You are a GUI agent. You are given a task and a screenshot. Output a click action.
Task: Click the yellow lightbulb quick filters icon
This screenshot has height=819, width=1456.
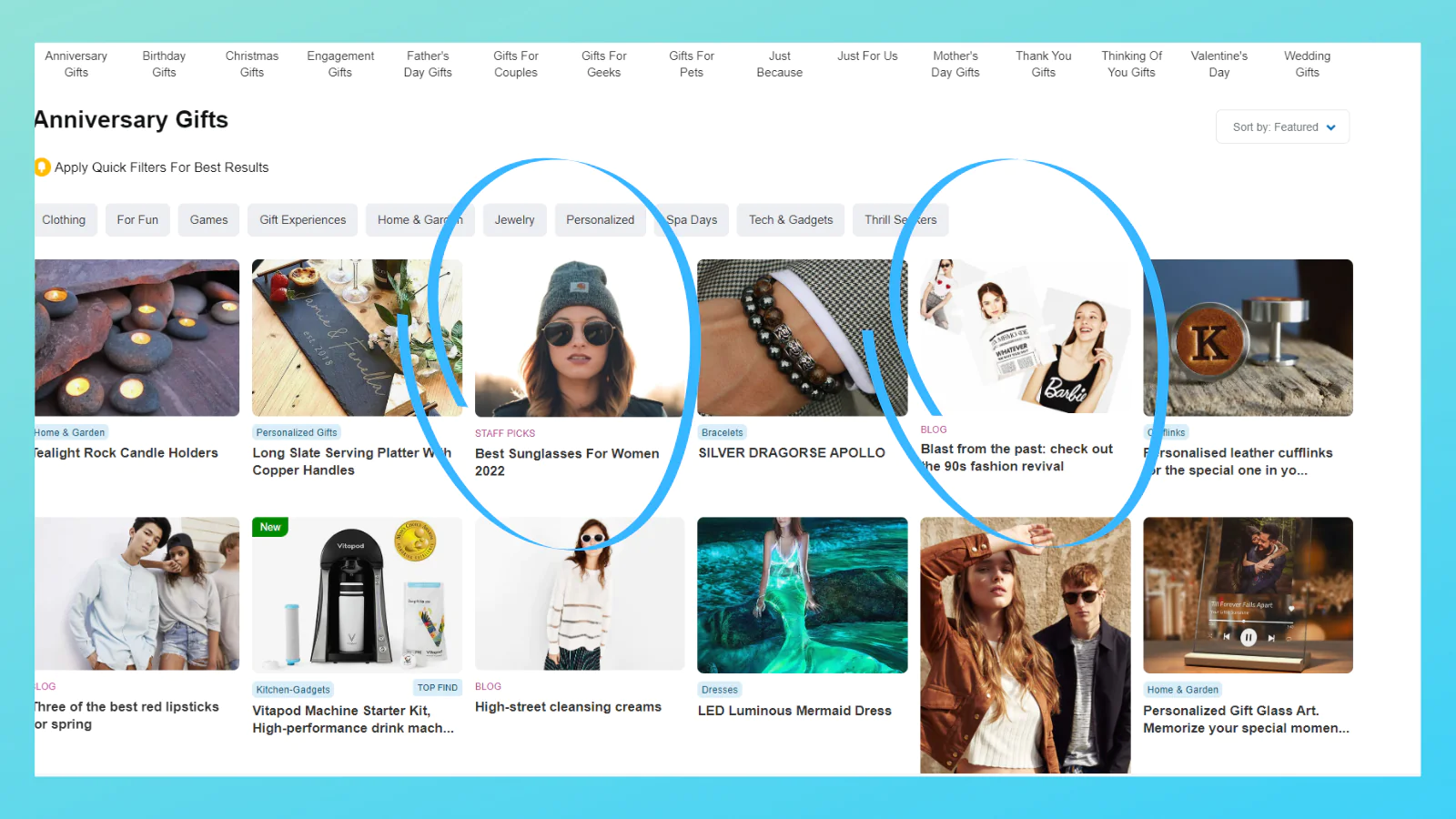coord(42,167)
